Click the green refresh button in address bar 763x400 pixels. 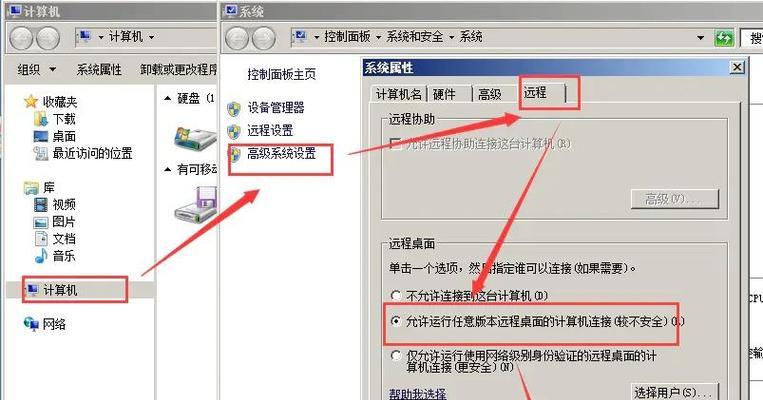724,38
